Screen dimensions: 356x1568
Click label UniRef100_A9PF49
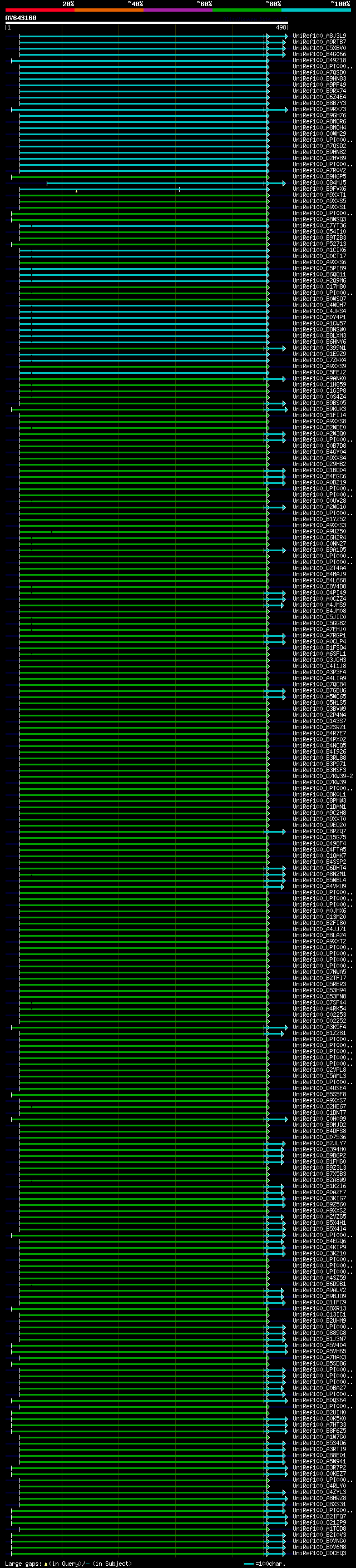[x=319, y=85]
